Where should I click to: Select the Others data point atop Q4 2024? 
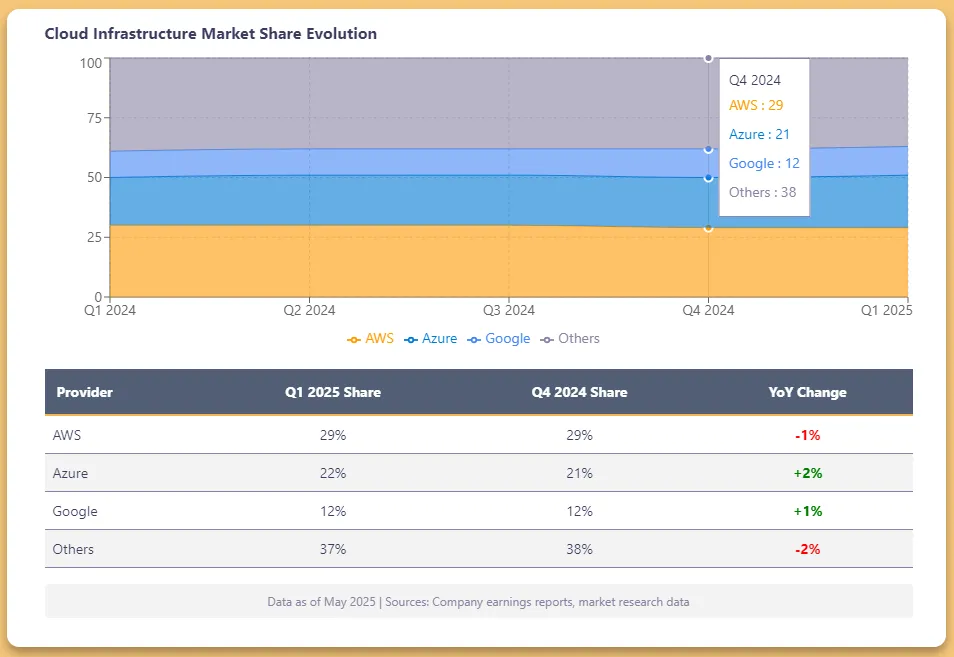click(708, 58)
